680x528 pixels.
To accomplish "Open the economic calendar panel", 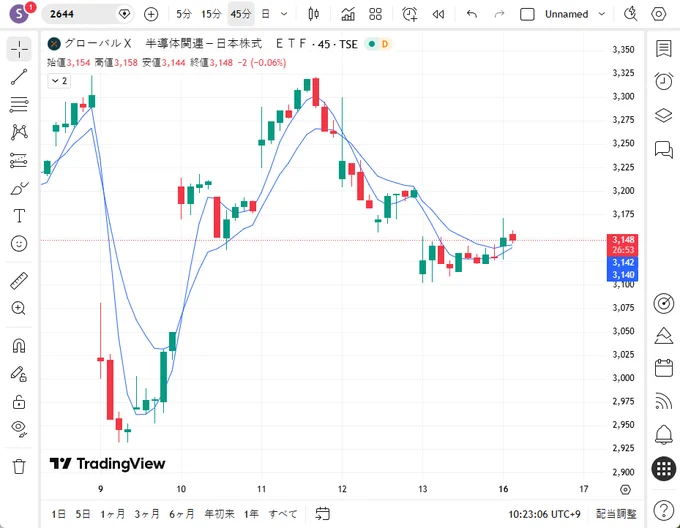I will coord(664,368).
